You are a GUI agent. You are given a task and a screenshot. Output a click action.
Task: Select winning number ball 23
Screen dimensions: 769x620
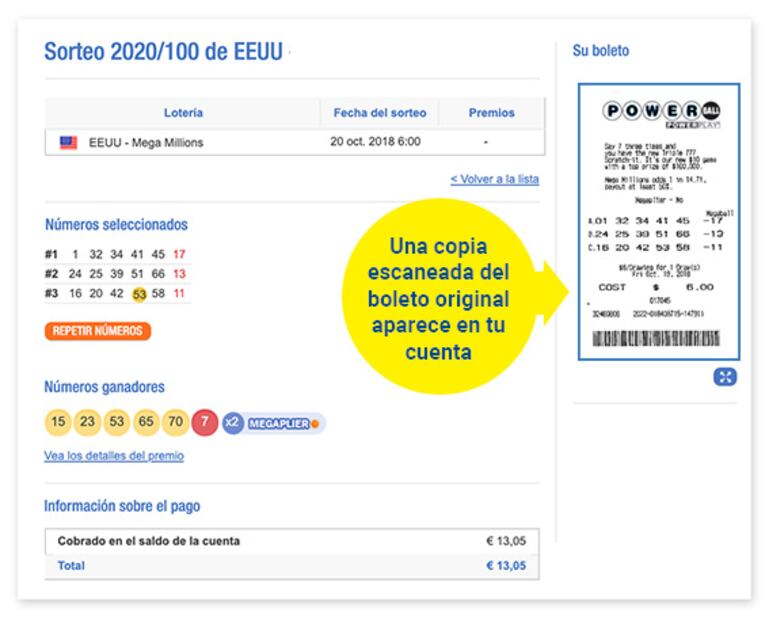click(88, 422)
